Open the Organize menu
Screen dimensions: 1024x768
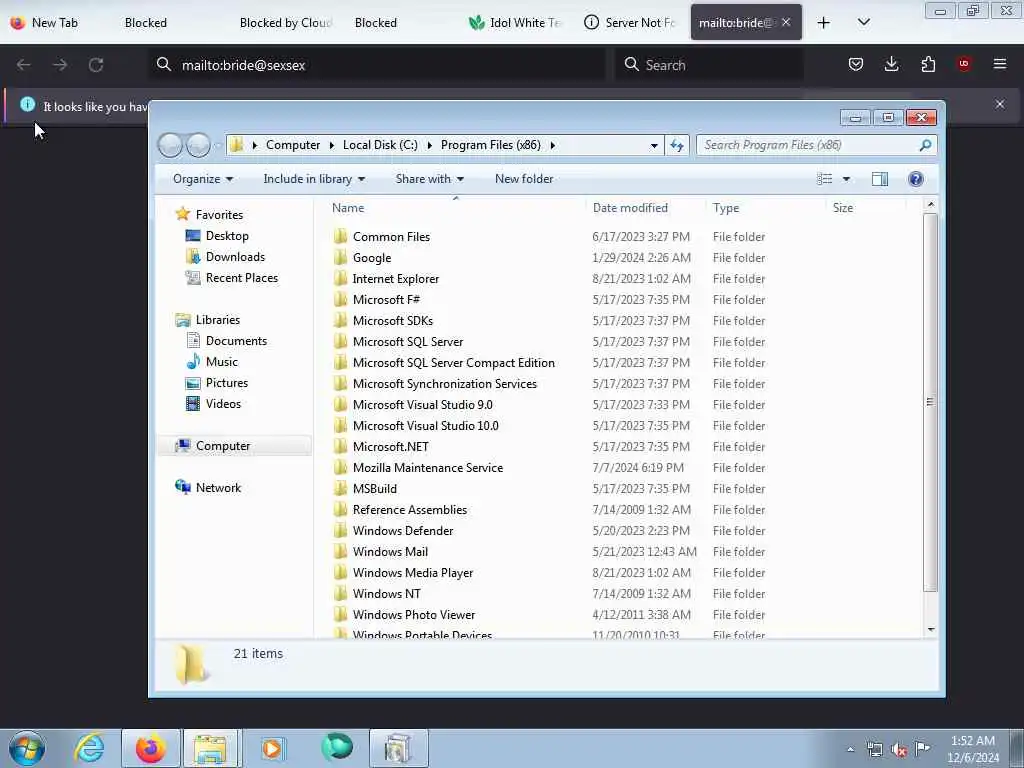(202, 179)
